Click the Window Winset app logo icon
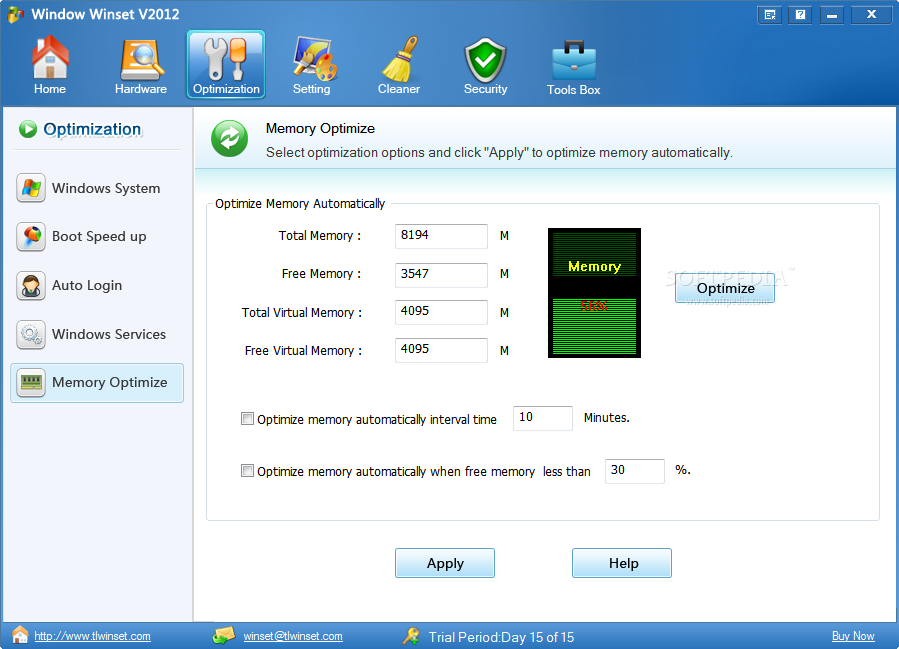 point(15,14)
